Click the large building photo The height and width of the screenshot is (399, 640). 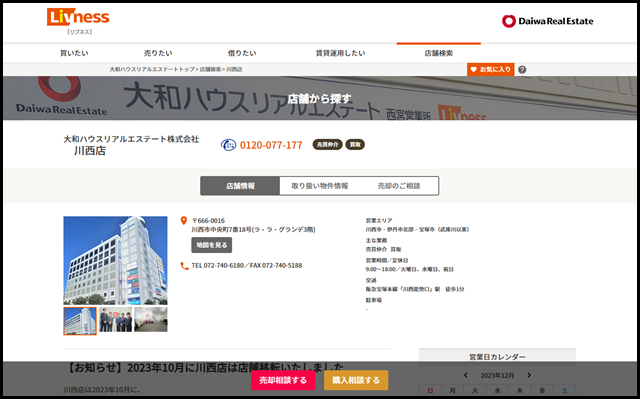tap(116, 260)
